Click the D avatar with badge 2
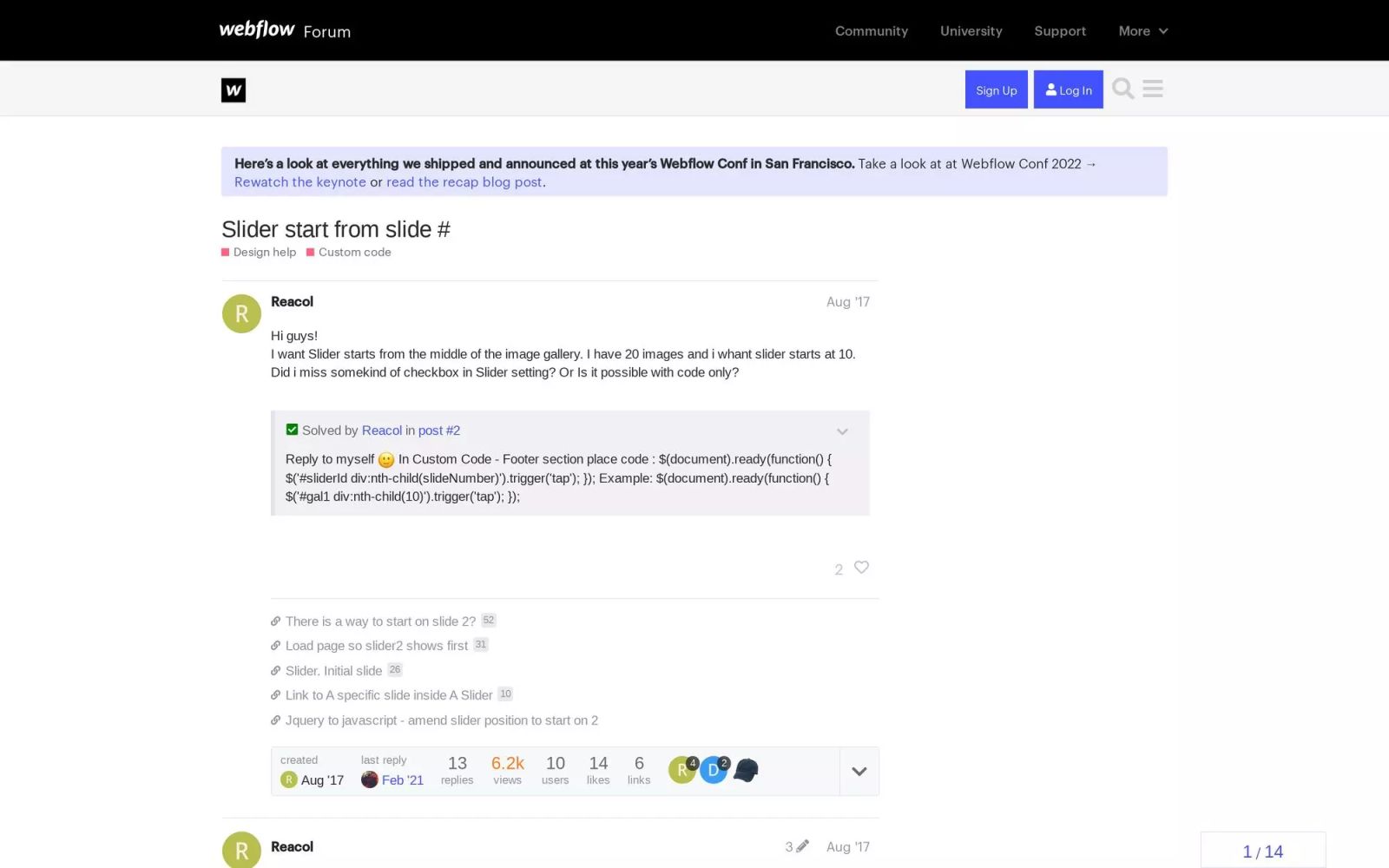This screenshot has height=868, width=1389. tap(714, 770)
